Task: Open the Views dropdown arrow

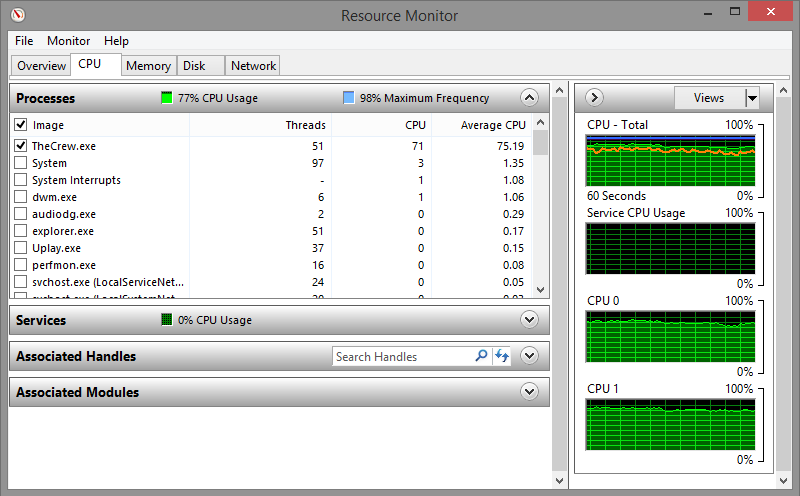Action: tap(752, 97)
